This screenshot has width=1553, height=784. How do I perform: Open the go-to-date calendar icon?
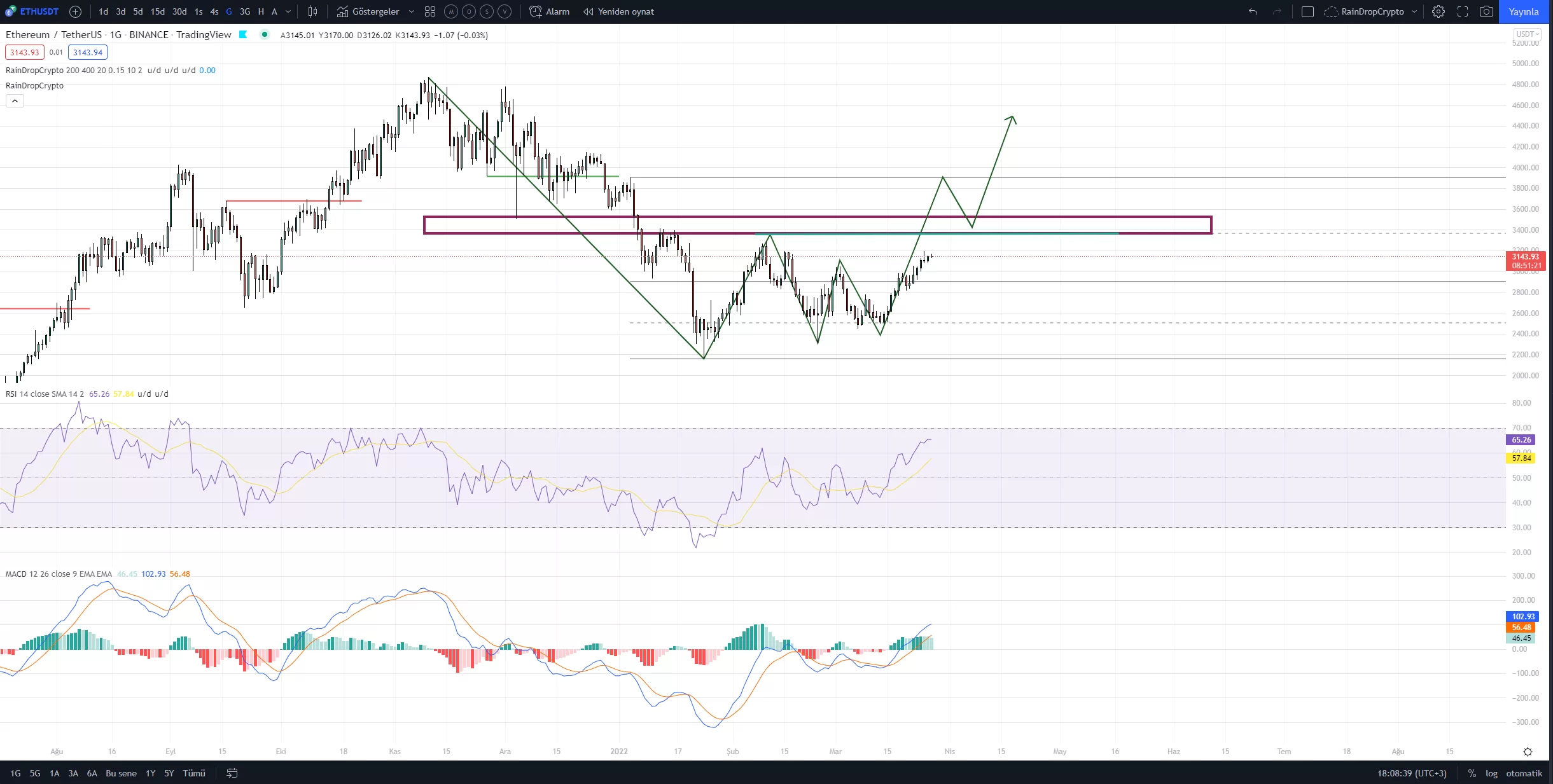tap(232, 773)
